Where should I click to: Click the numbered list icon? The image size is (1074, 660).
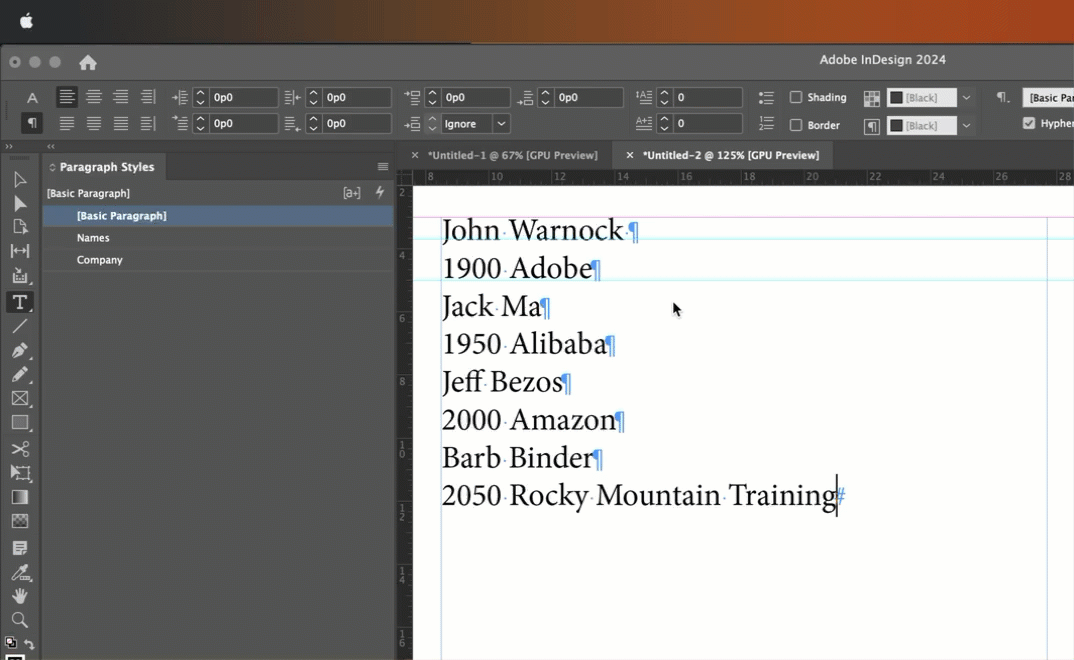pyautogui.click(x=766, y=124)
